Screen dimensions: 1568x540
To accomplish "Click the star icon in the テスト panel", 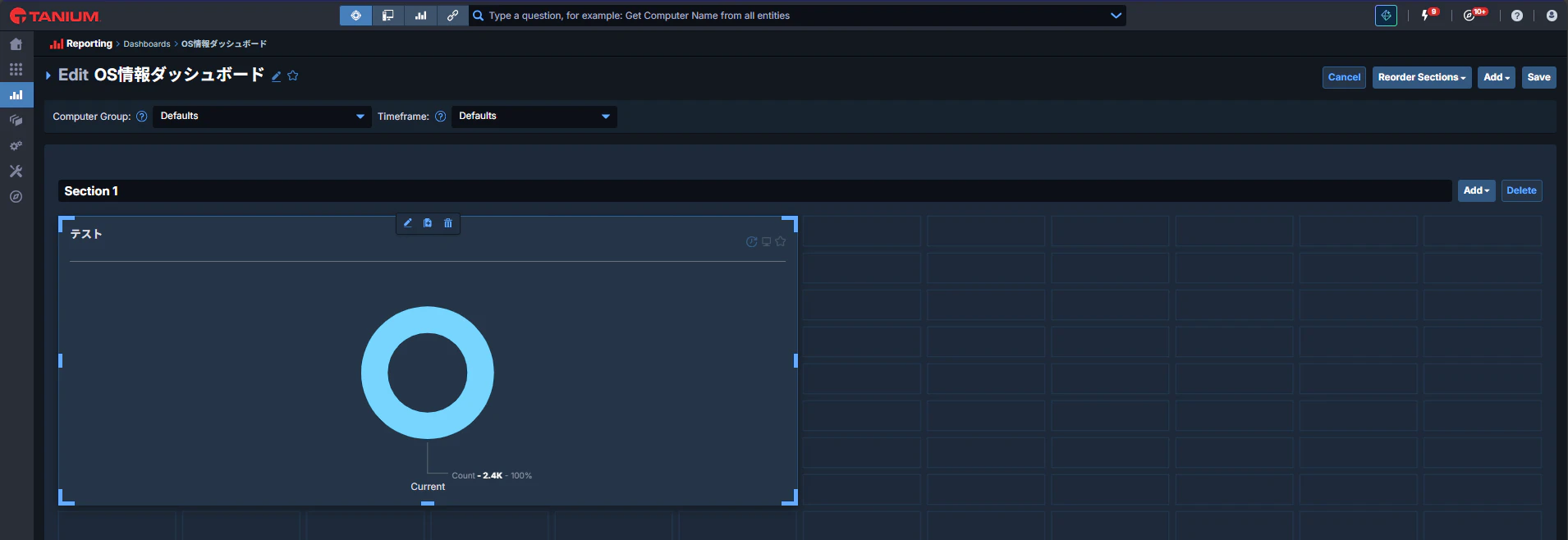I will [x=781, y=241].
